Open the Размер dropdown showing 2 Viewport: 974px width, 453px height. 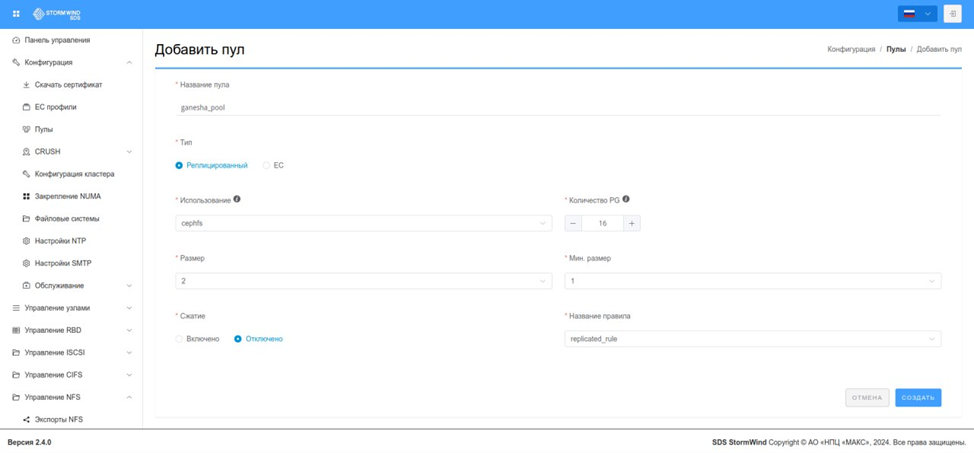(363, 281)
